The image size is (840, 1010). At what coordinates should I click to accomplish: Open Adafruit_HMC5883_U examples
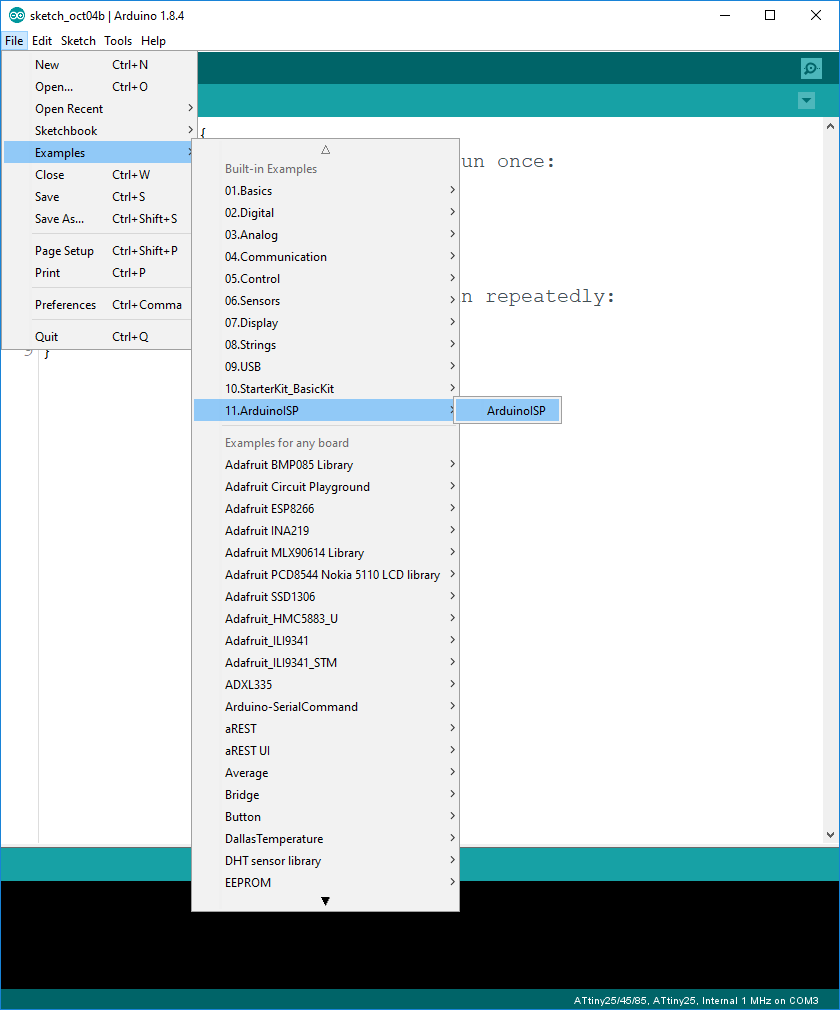click(x=326, y=618)
